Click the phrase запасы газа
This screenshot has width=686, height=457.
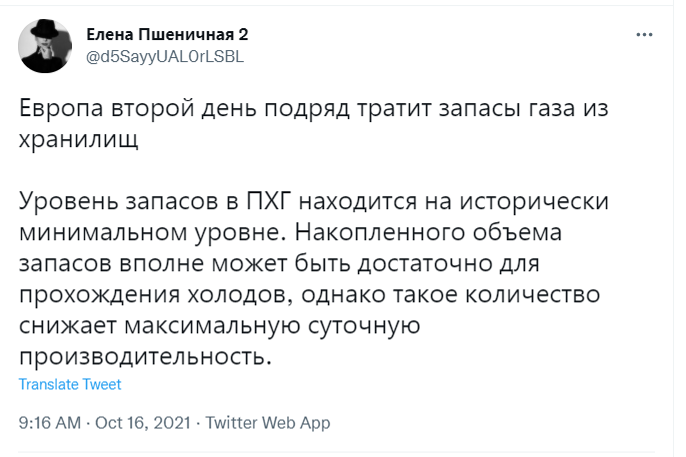click(x=506, y=109)
